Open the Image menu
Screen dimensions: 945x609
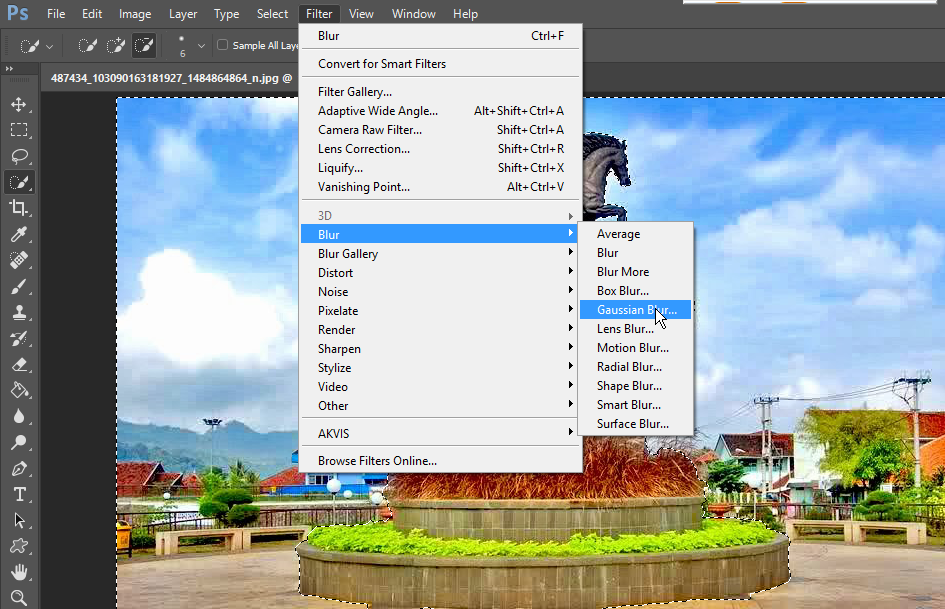point(135,13)
